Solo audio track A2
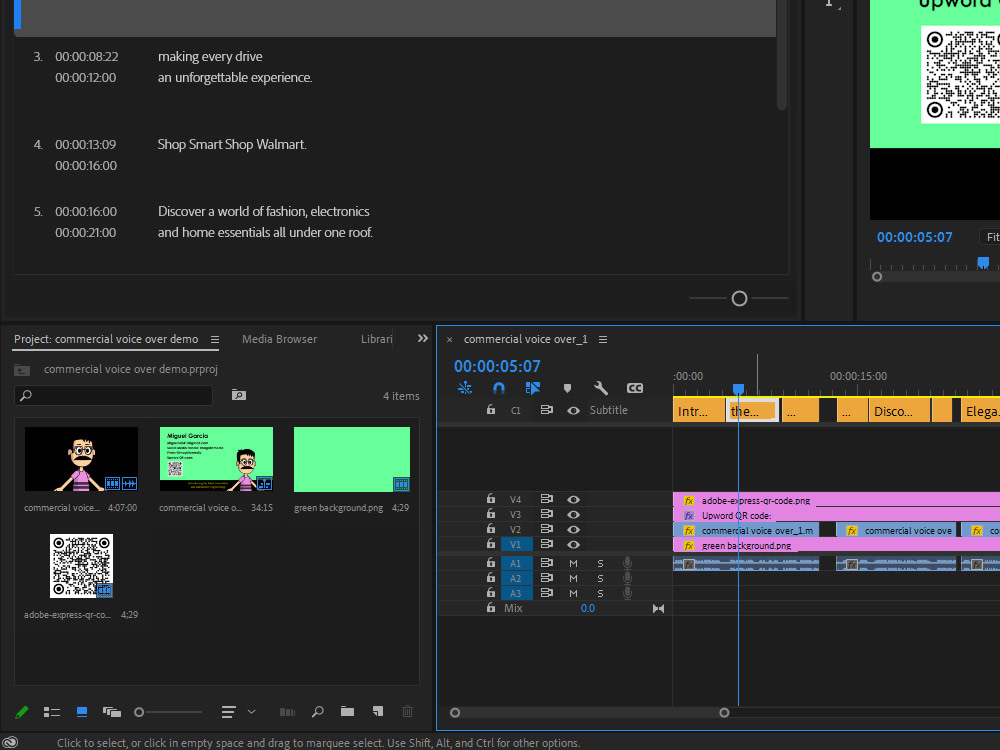 [x=600, y=578]
